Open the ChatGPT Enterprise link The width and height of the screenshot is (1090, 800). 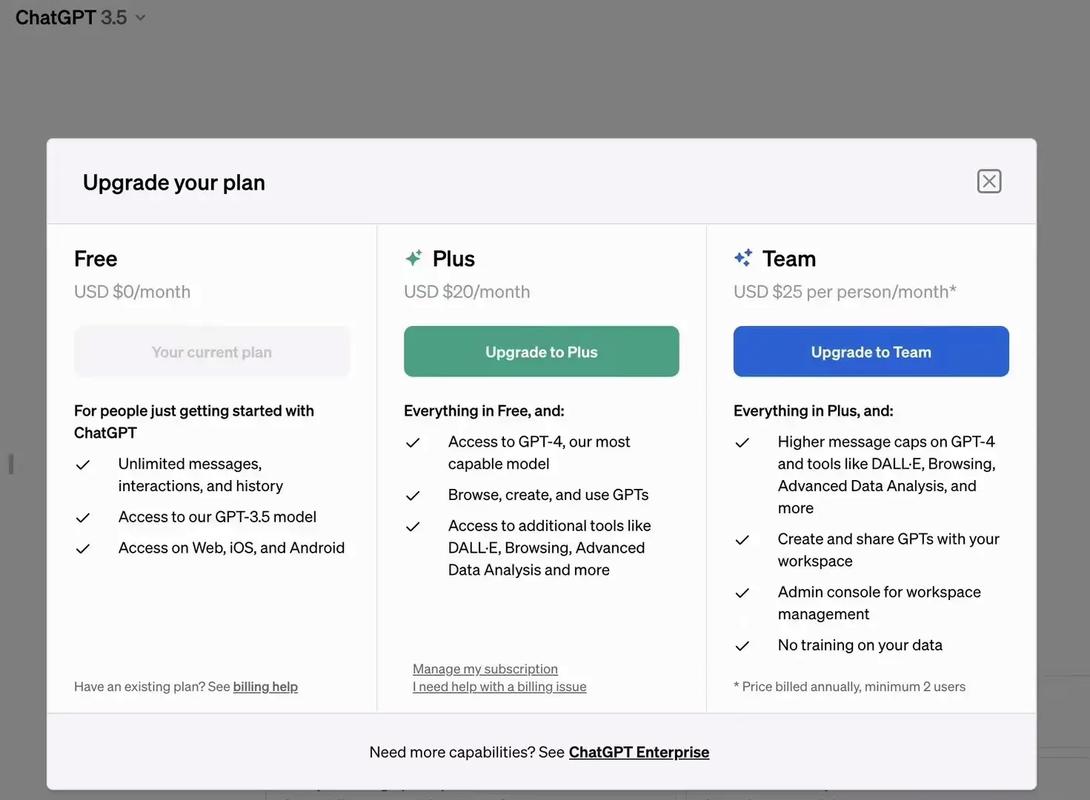click(x=639, y=752)
